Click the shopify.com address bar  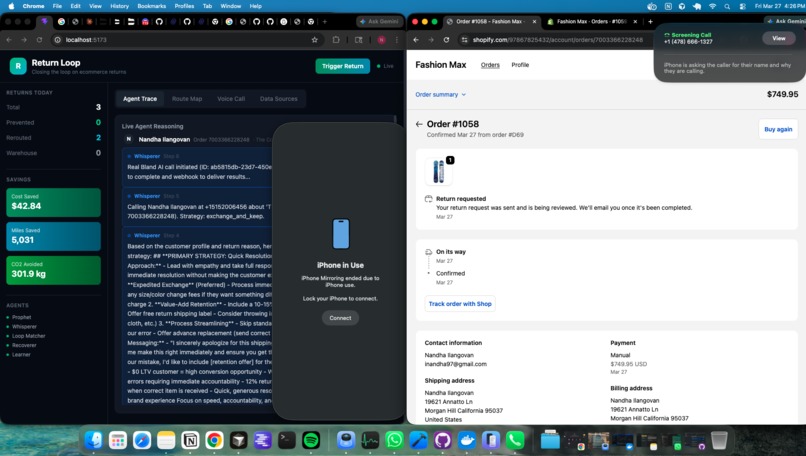click(557, 40)
